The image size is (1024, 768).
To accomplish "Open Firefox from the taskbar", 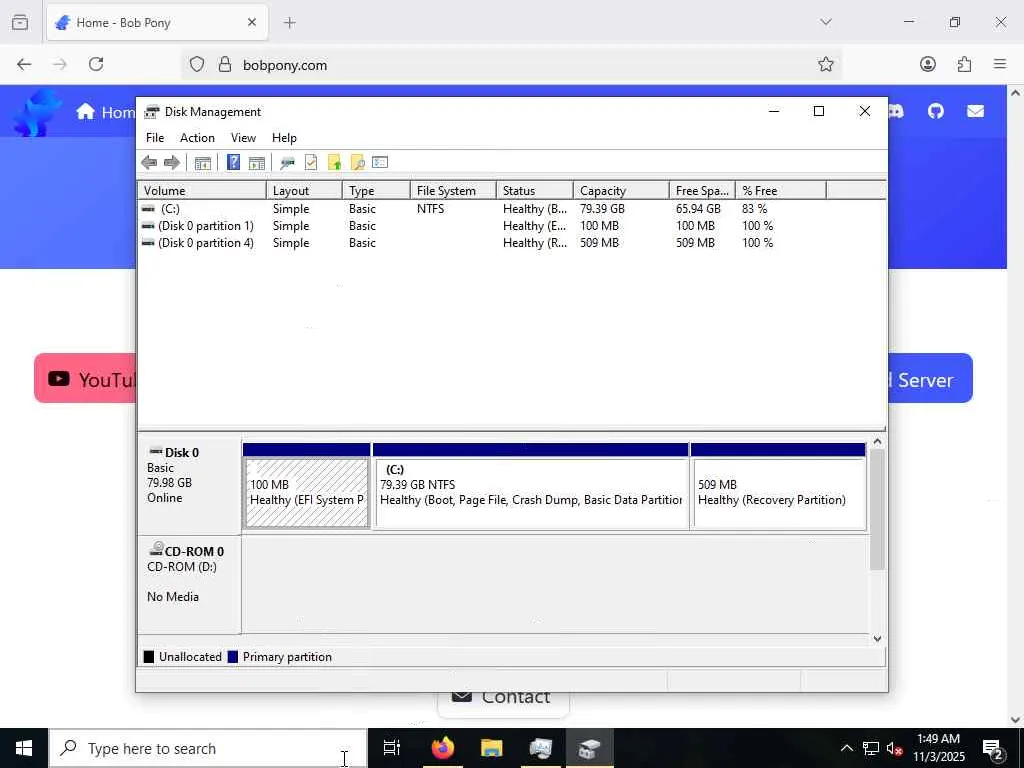I will point(442,748).
